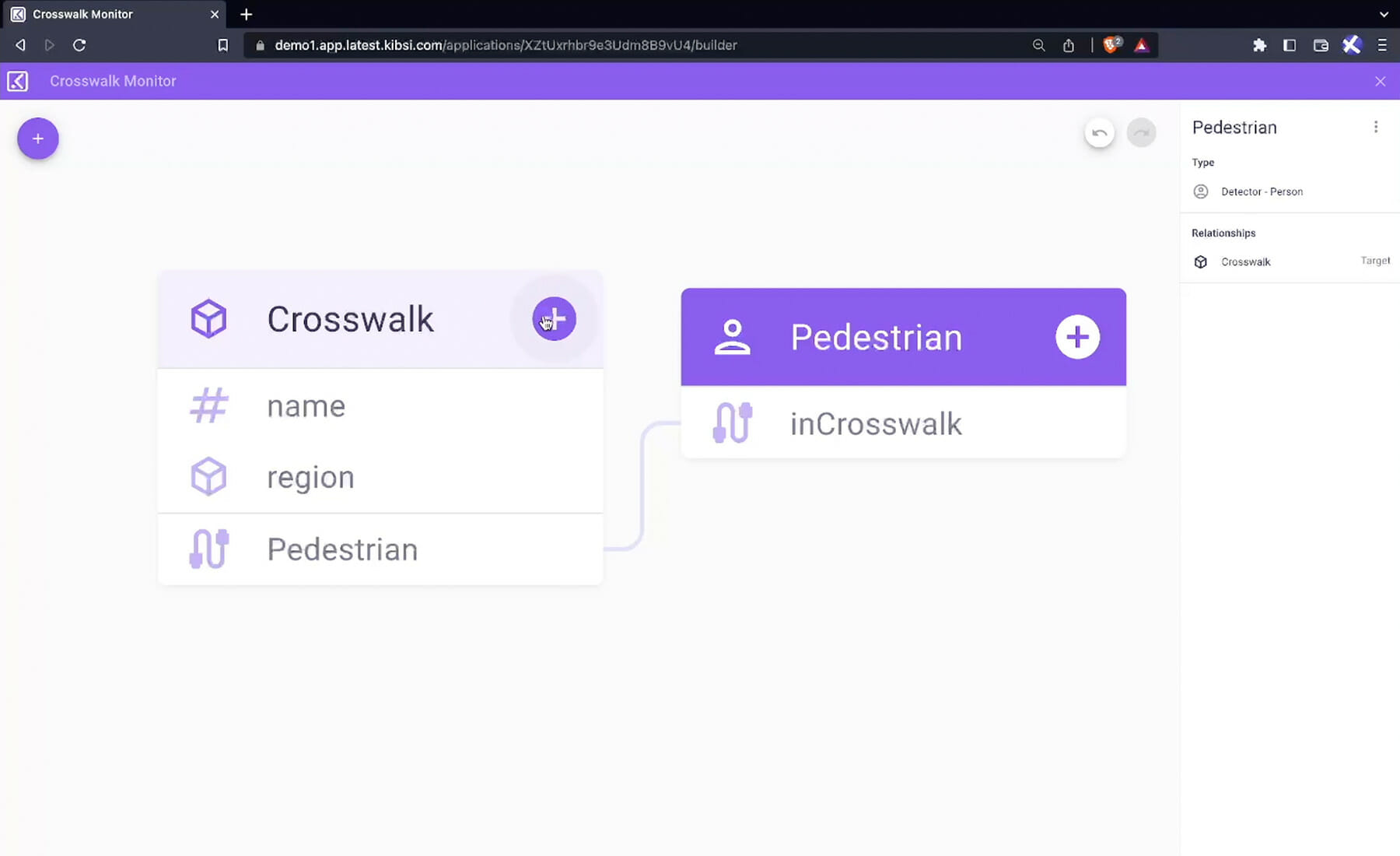Reload the page with refresh button
1400x856 pixels.
(x=79, y=45)
